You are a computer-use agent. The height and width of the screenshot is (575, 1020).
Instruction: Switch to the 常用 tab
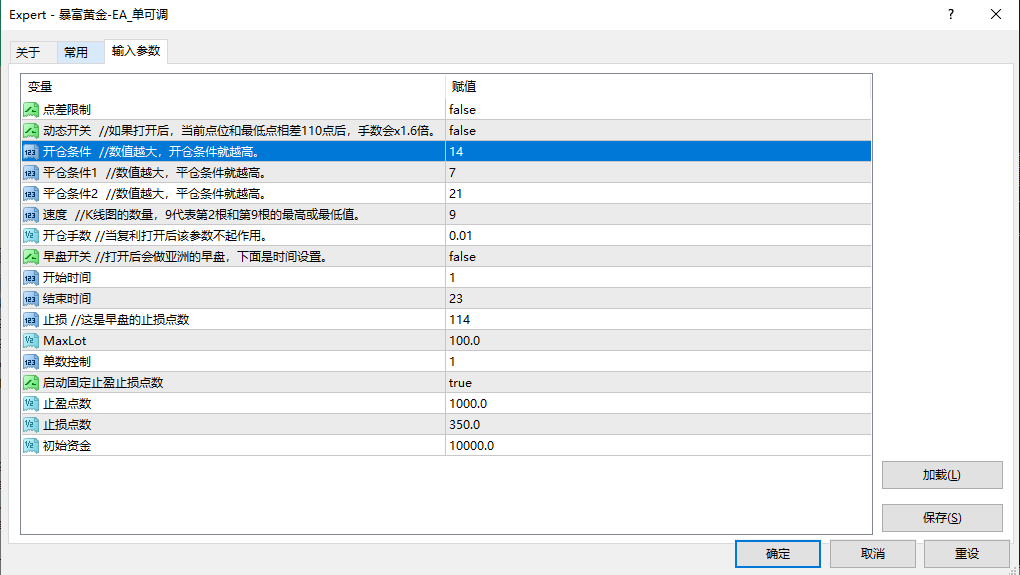76,52
